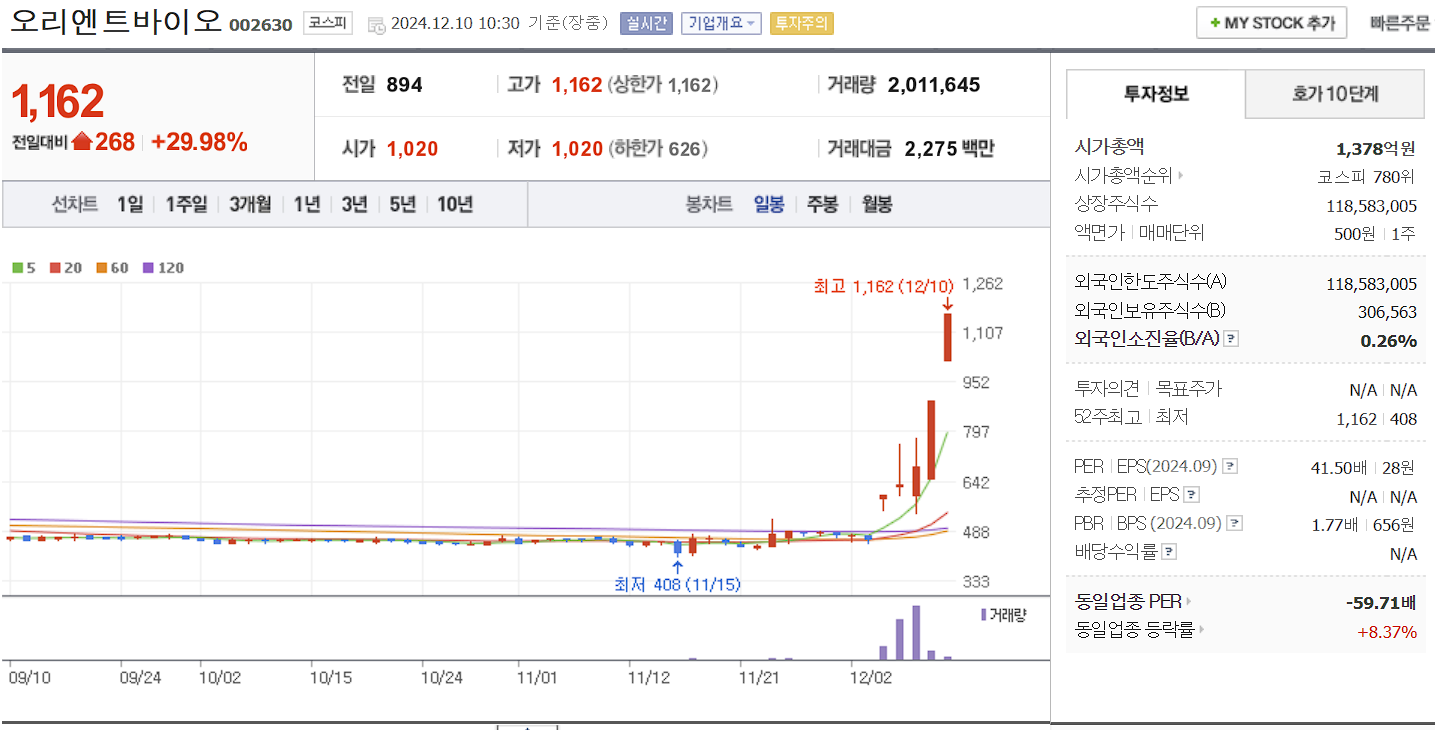Screen dimensions: 1435x730
Task: Click the PER | EPS(2024.09) question mark icon
Action: tap(1232, 465)
